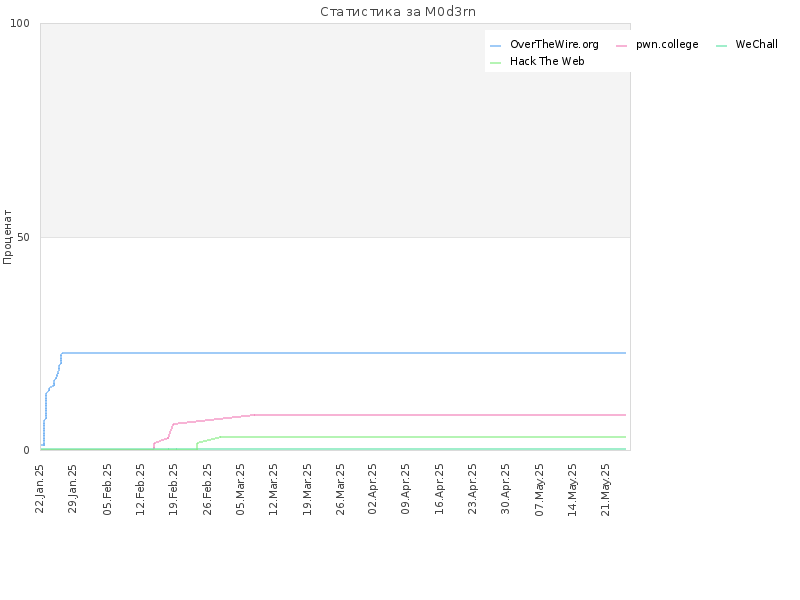Click the pwn.college legend label
Screen dimensions: 800x600
pos(667,44)
